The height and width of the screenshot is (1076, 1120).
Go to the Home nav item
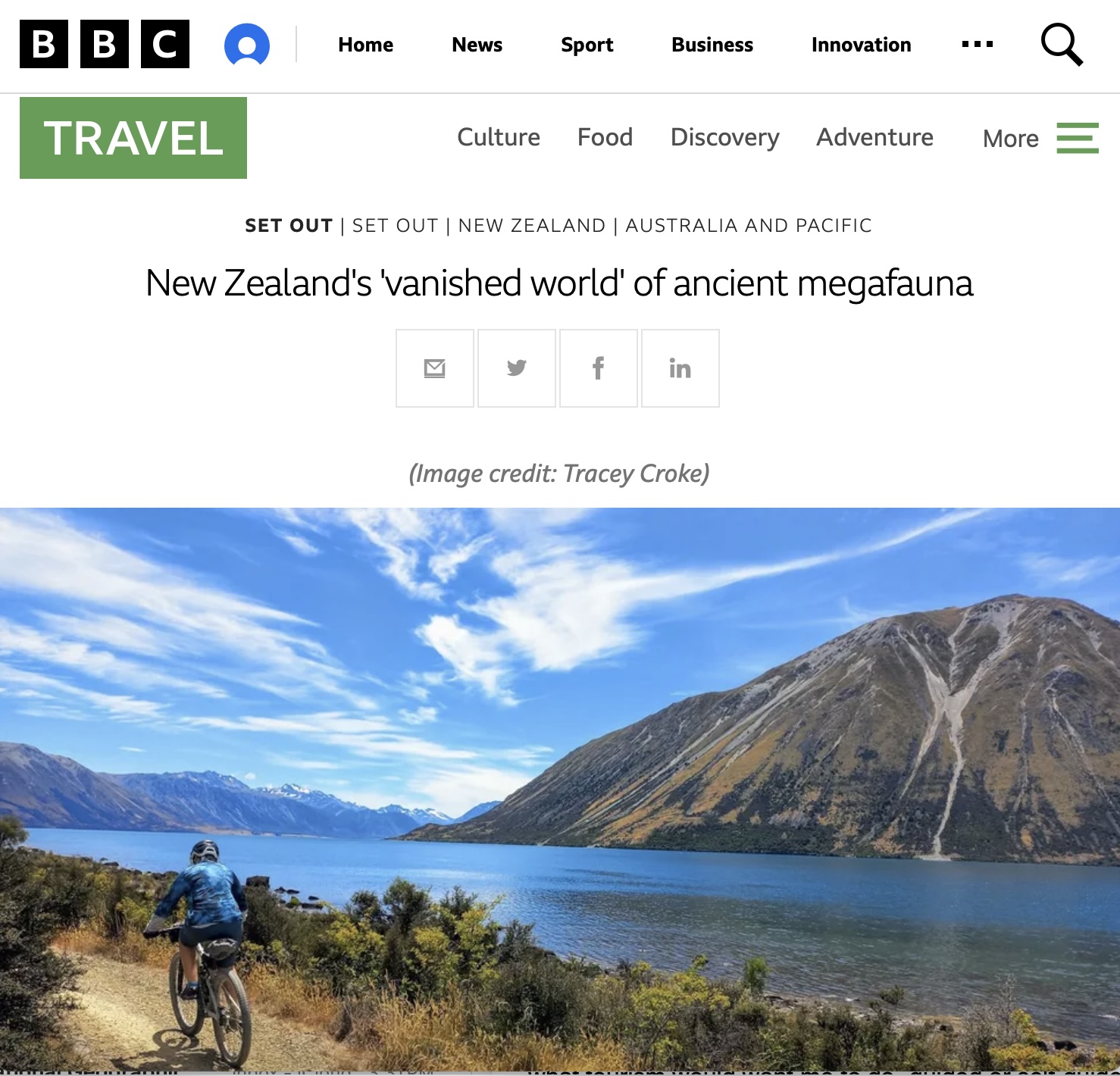365,45
